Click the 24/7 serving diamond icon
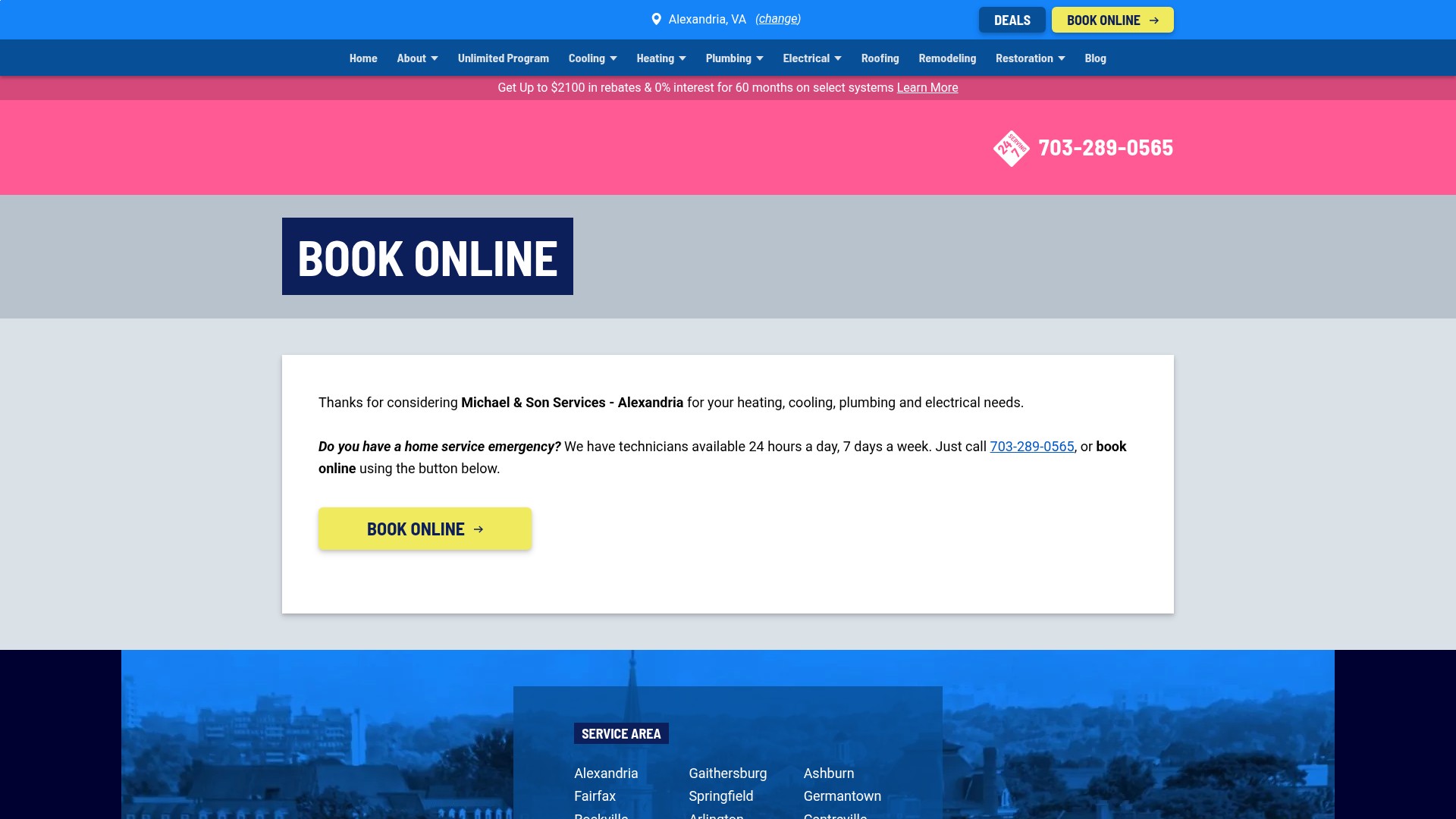 coord(1012,148)
